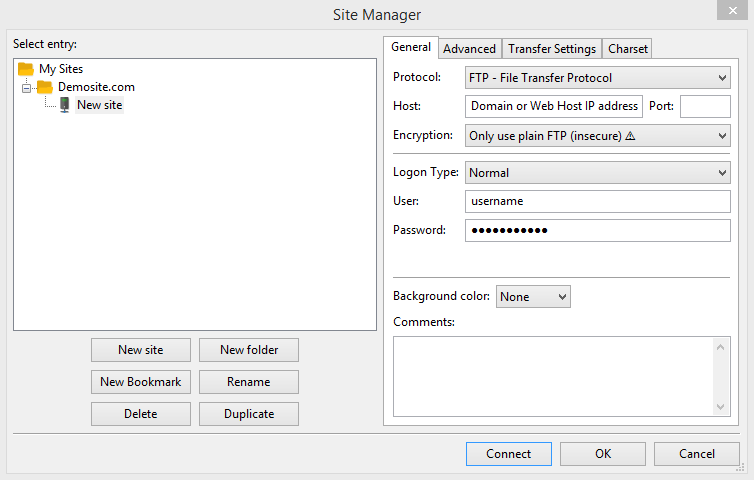Switch to the Transfer Settings tab

pos(552,48)
